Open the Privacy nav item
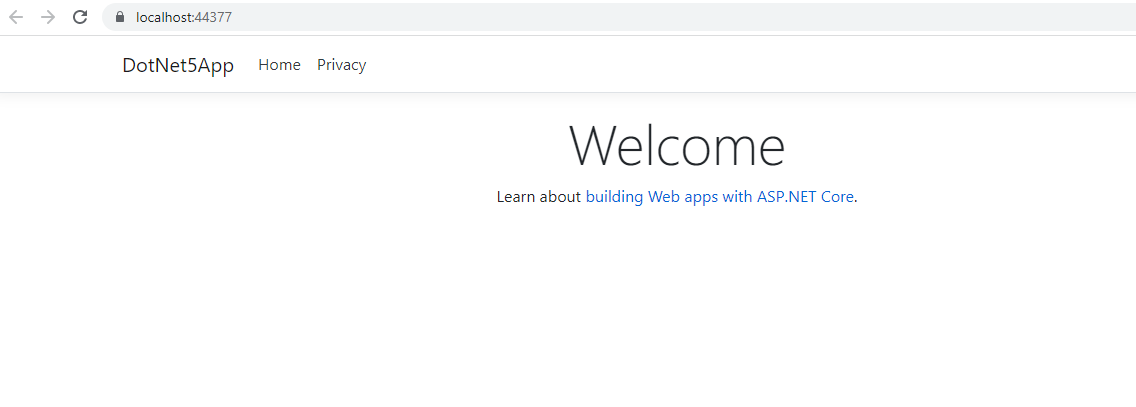 (342, 65)
